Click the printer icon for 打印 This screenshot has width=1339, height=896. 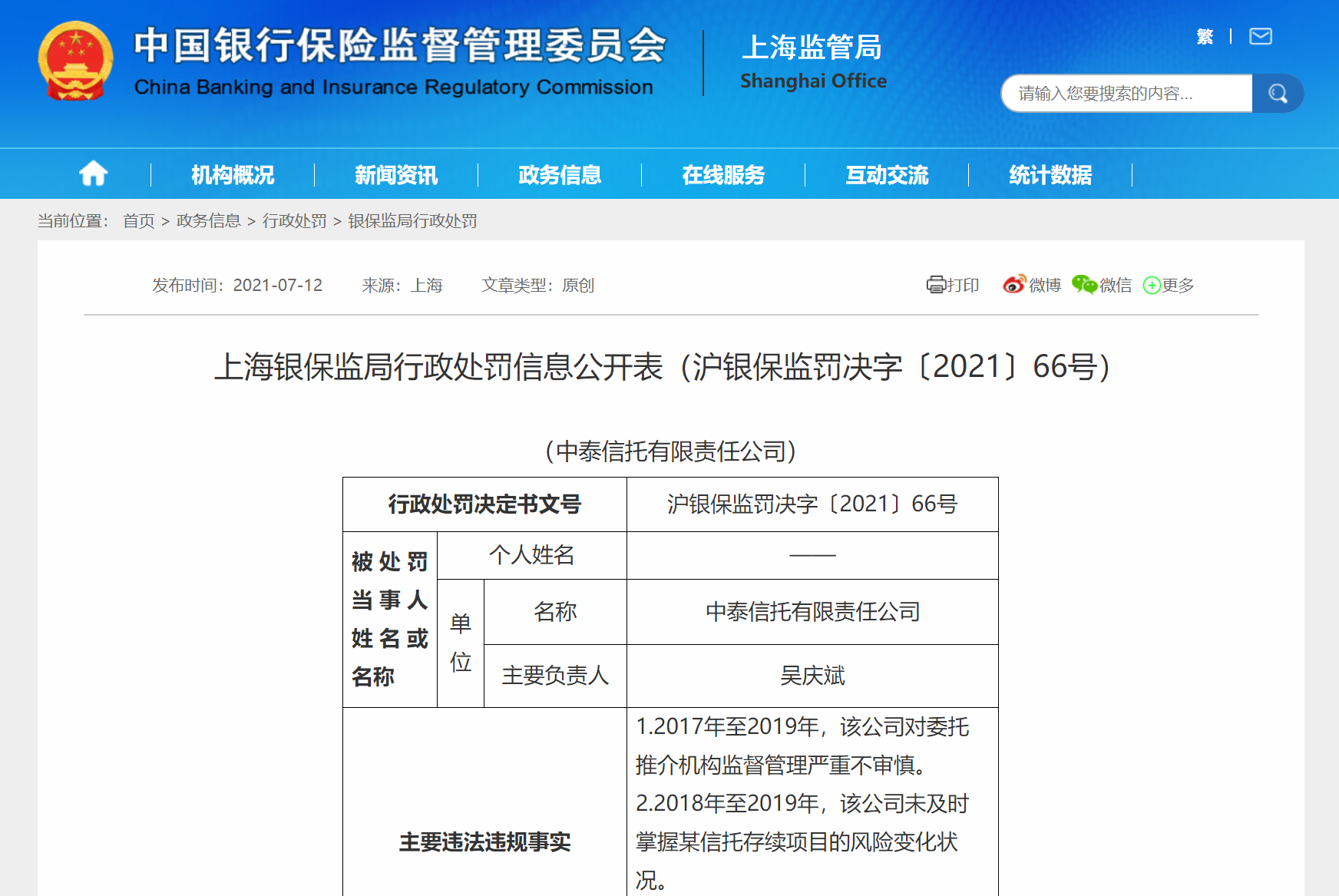935,285
